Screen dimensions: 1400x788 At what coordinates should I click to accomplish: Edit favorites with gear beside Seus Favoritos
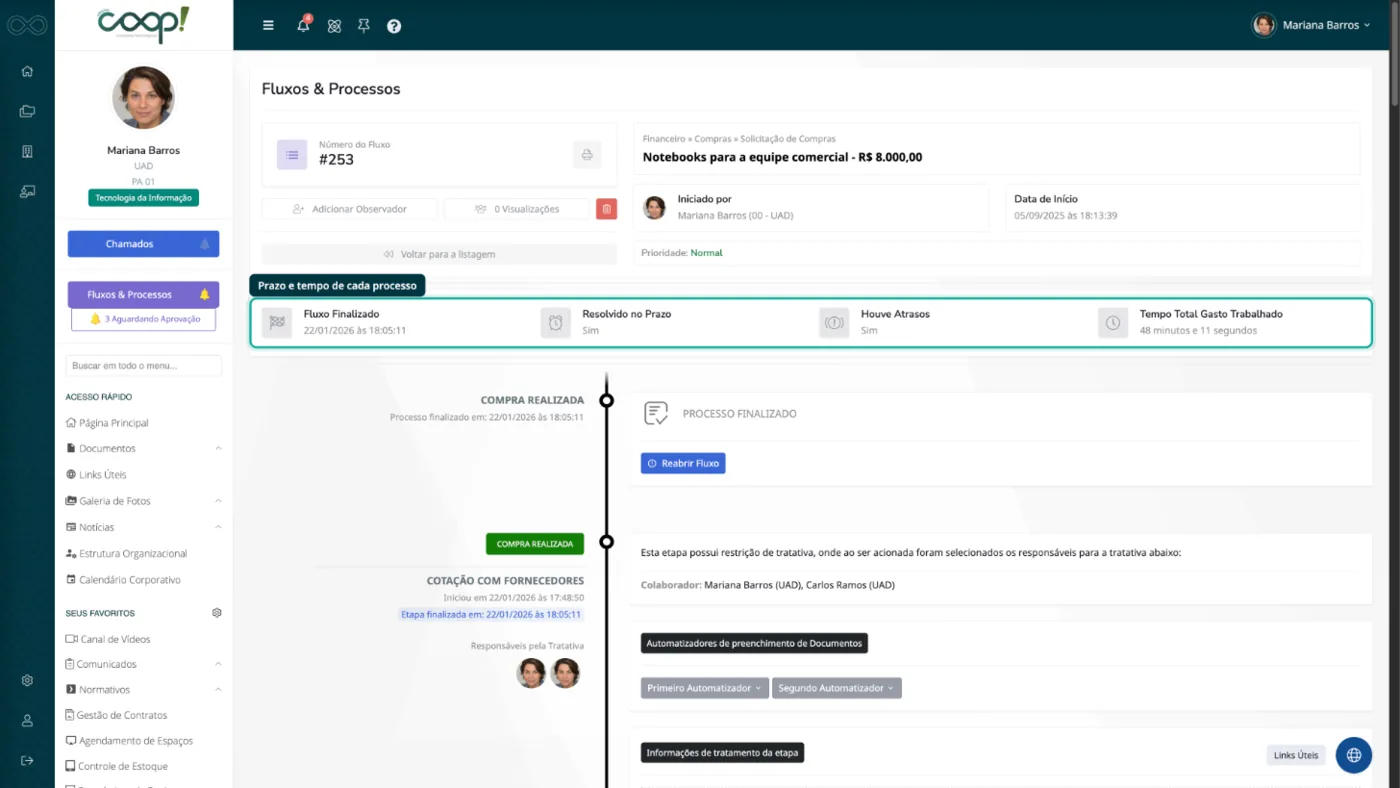point(217,613)
